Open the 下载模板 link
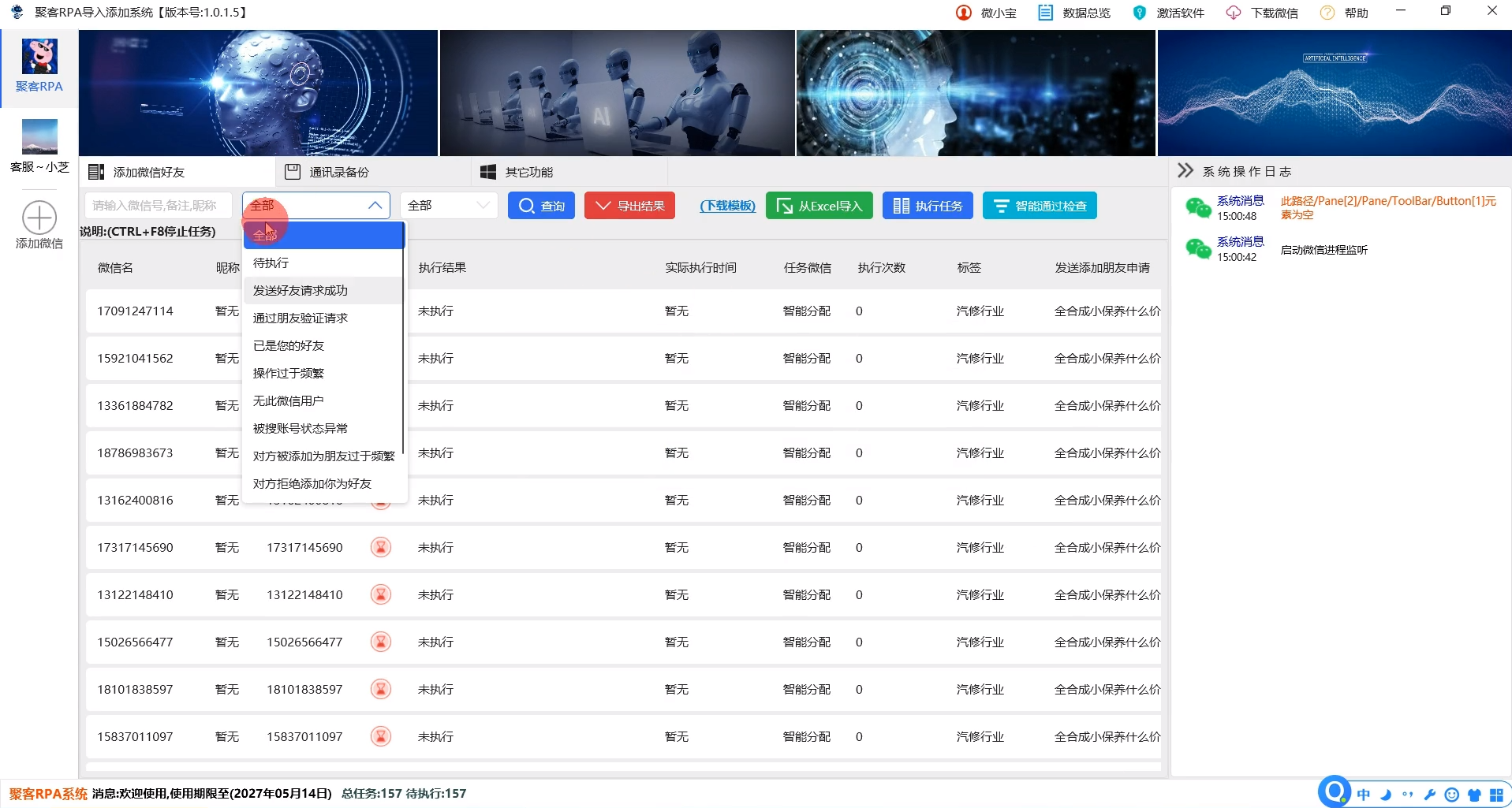This screenshot has width=1512, height=808. point(726,205)
